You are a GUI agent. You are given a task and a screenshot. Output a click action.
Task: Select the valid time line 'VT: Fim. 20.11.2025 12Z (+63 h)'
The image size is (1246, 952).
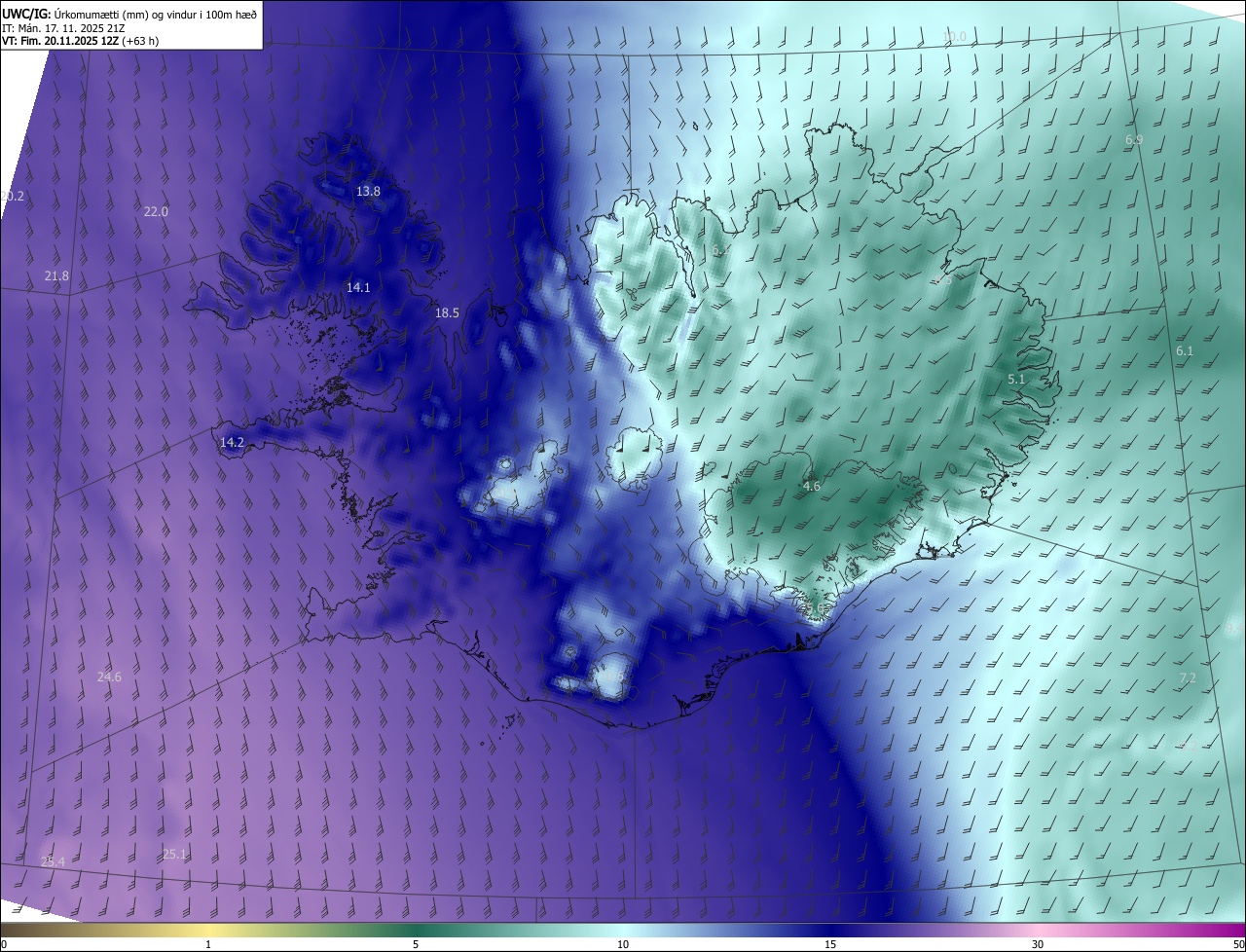tap(80, 41)
